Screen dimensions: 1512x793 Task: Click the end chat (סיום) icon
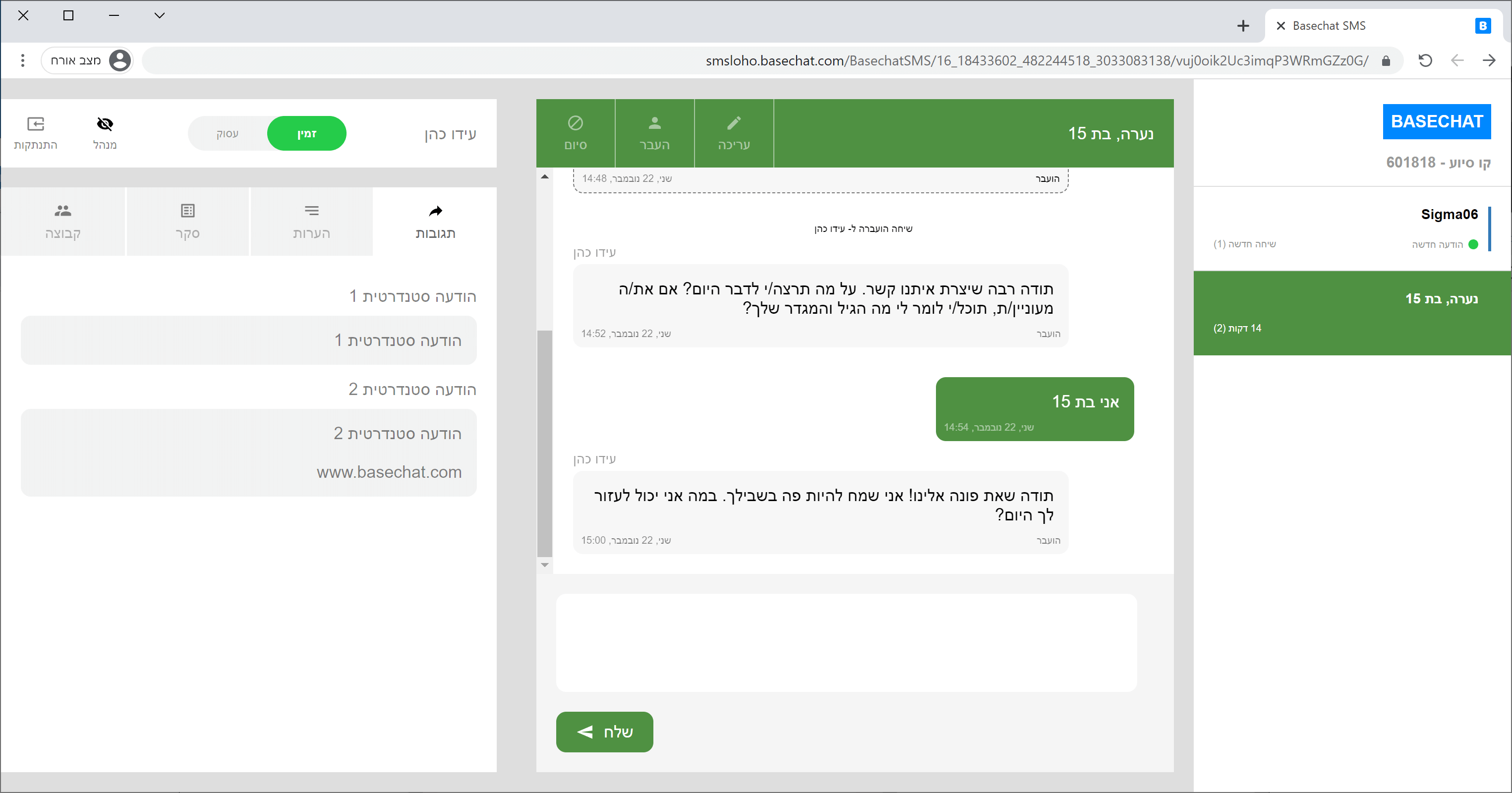tap(575, 123)
